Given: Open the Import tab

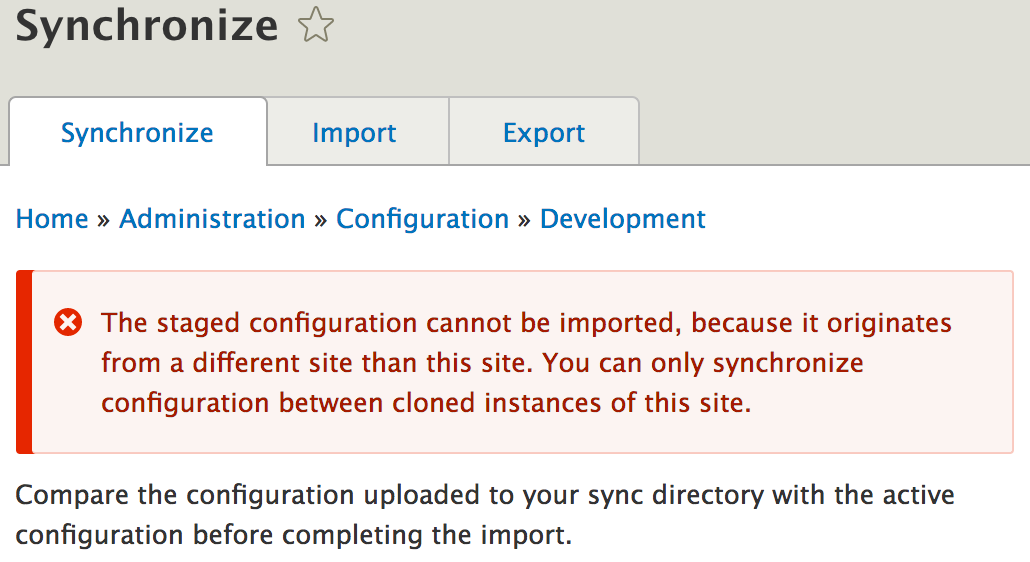Looking at the screenshot, I should pyautogui.click(x=354, y=133).
